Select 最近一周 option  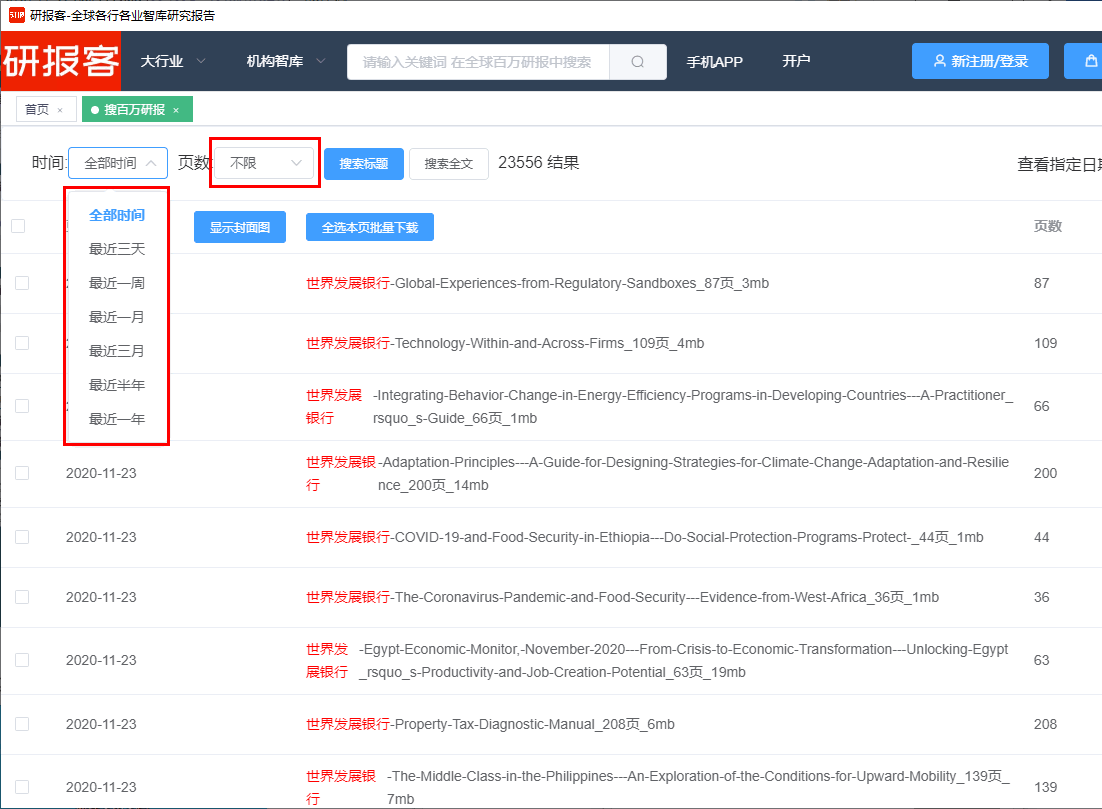click(117, 283)
